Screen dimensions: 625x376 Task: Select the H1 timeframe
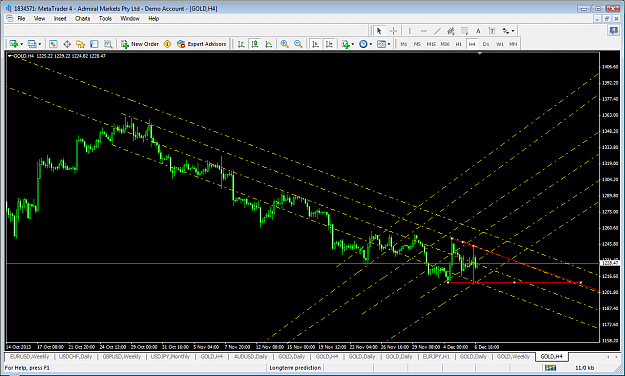458,44
